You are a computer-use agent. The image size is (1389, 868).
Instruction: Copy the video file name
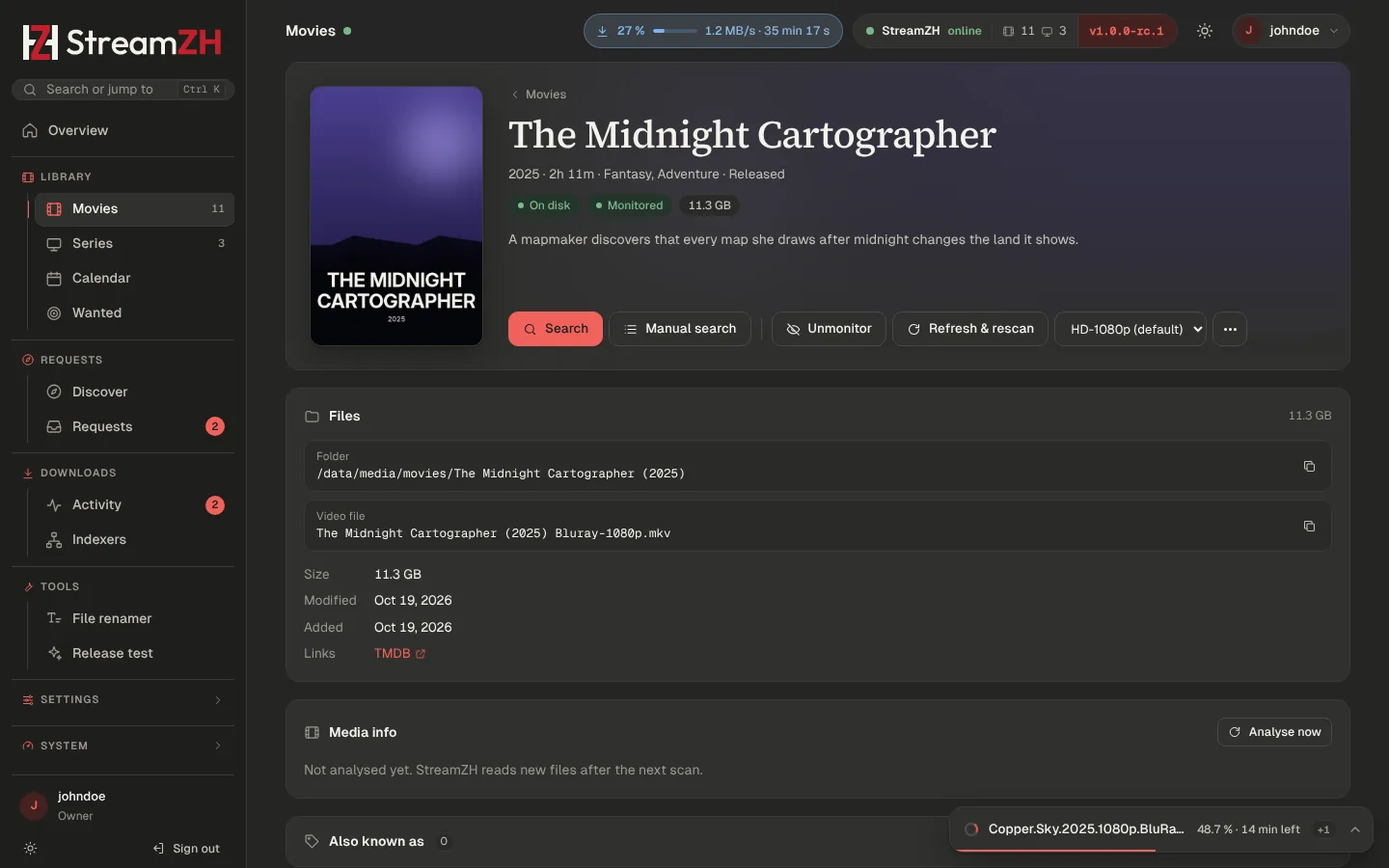[x=1309, y=526]
